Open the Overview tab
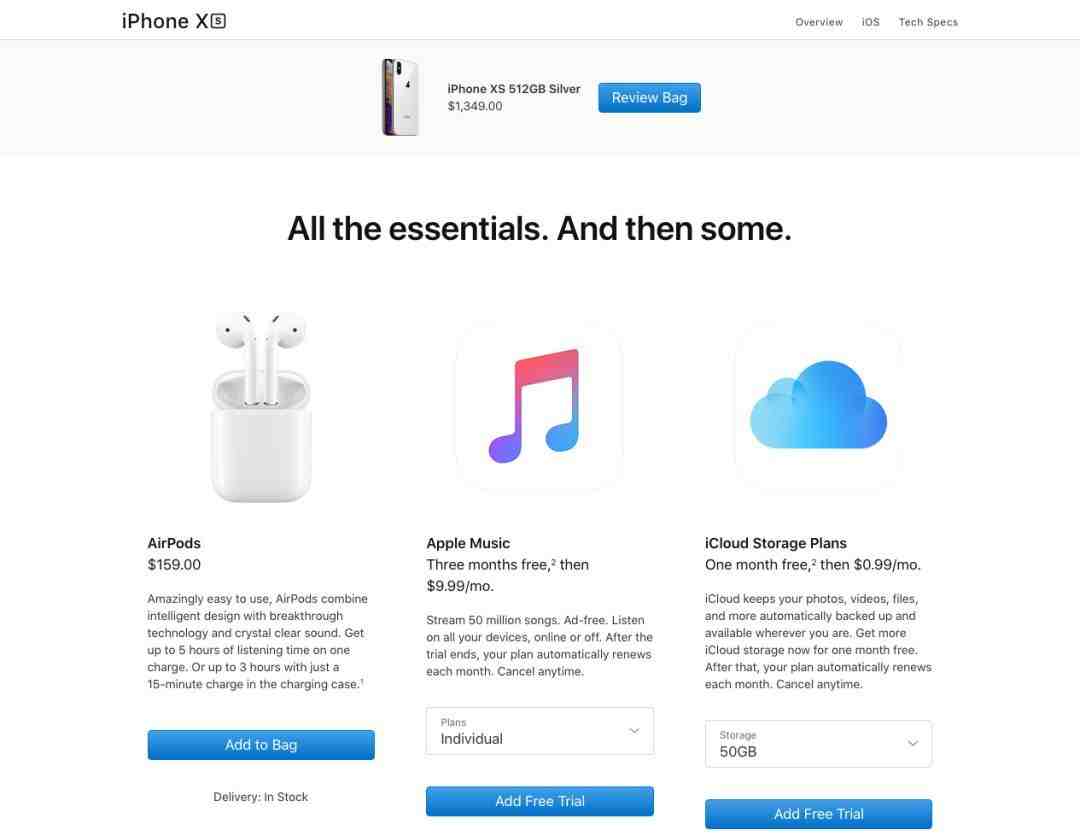 pyautogui.click(x=819, y=22)
